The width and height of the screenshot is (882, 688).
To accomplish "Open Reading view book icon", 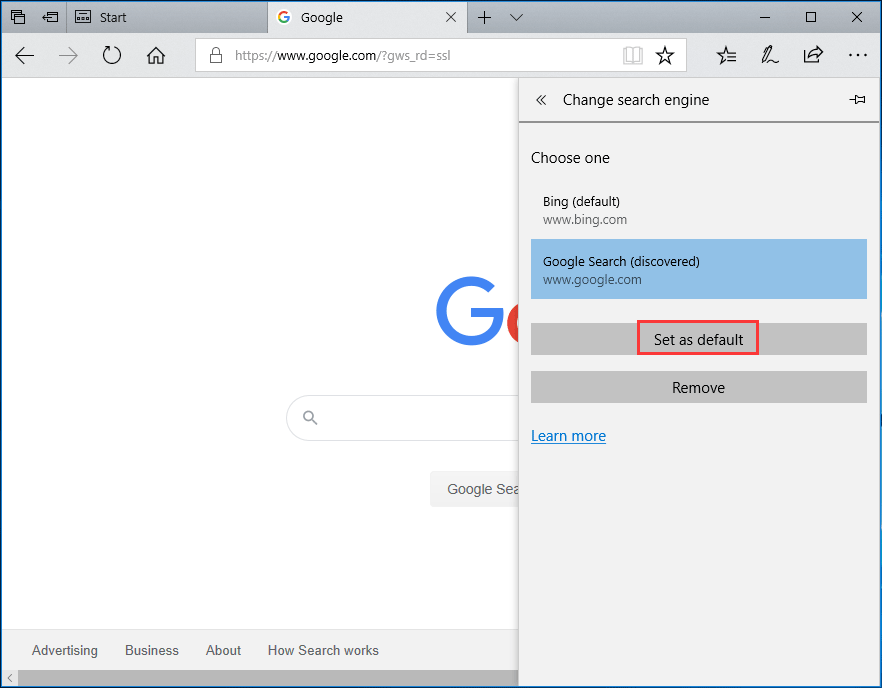I will [x=632, y=56].
